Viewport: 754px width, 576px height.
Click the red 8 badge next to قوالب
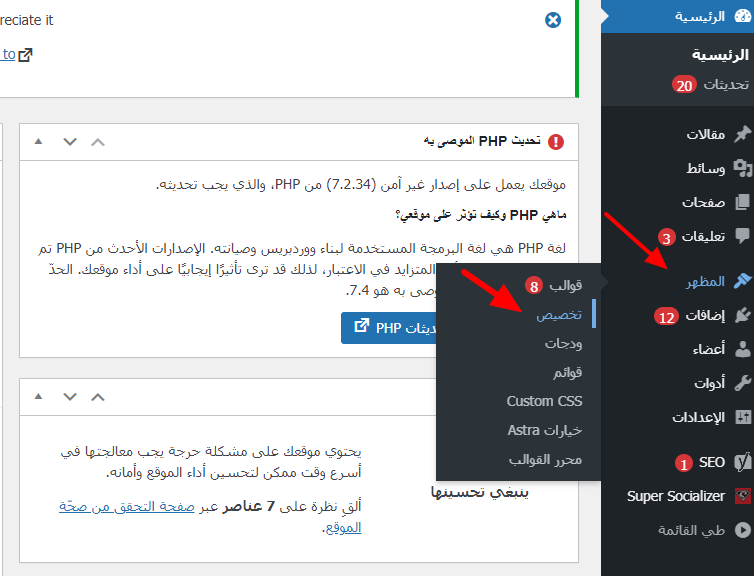click(534, 286)
